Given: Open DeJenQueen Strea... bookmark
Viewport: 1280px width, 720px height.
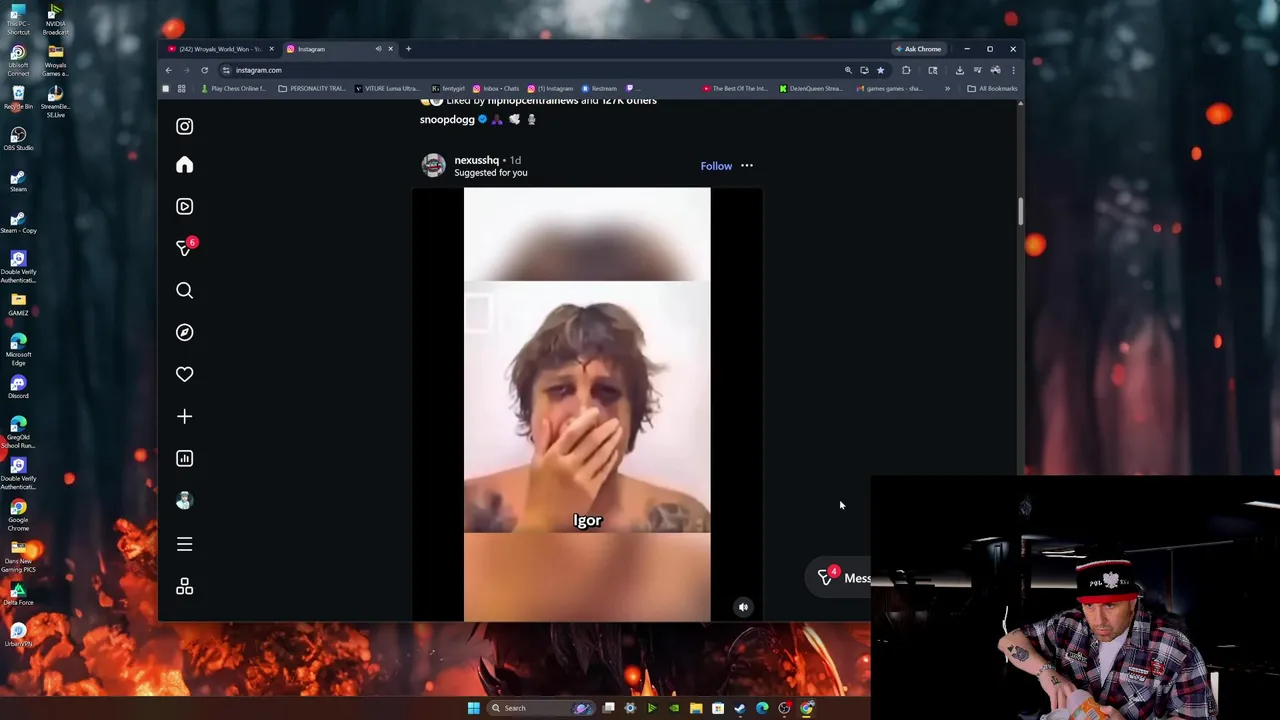Looking at the screenshot, I should [811, 89].
